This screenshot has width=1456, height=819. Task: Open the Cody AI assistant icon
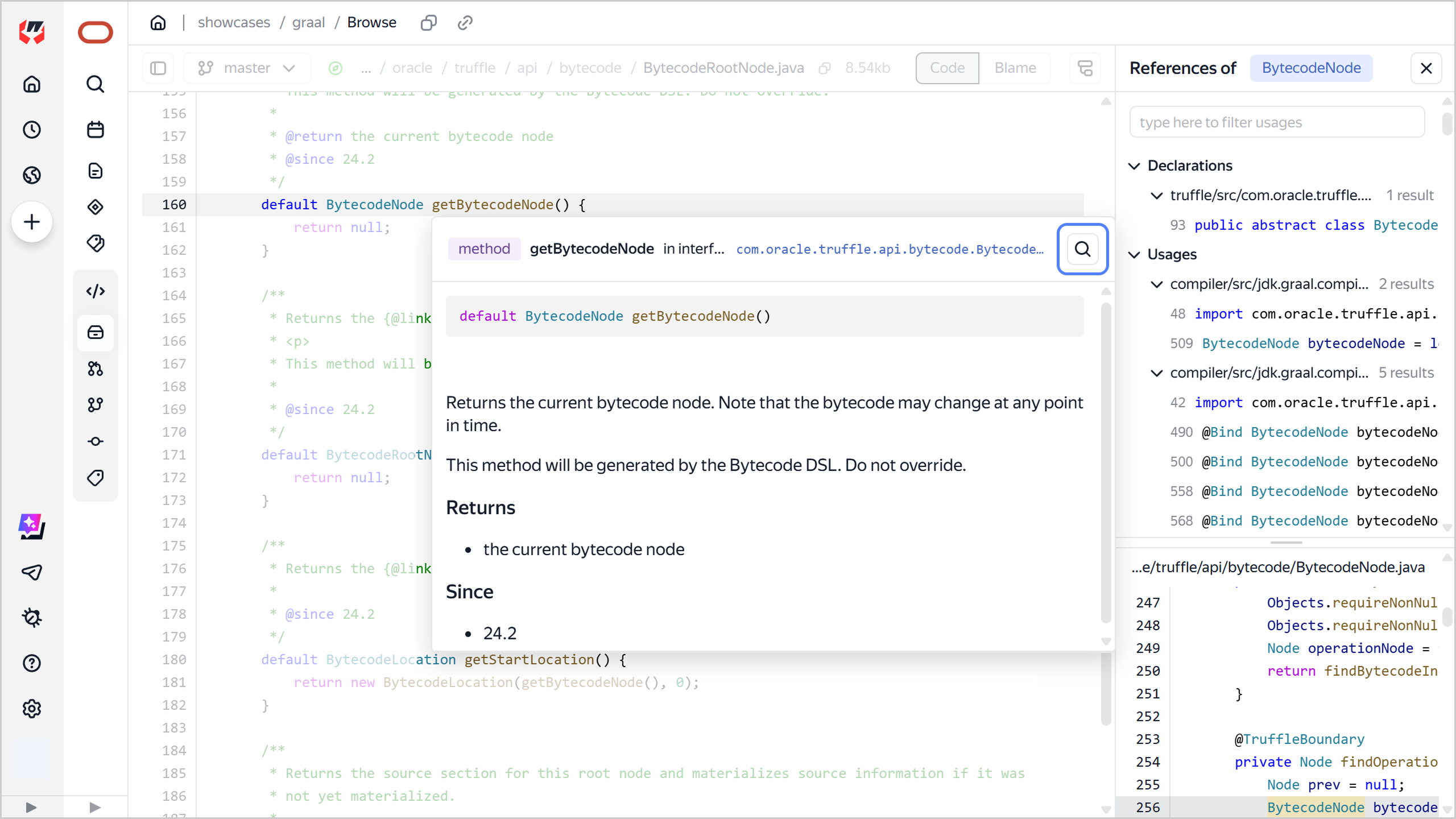32,526
